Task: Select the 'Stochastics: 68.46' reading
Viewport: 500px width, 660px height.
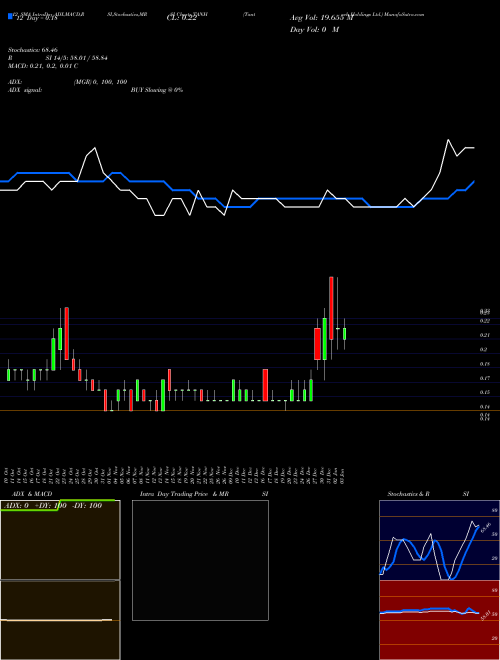Action: [32, 50]
